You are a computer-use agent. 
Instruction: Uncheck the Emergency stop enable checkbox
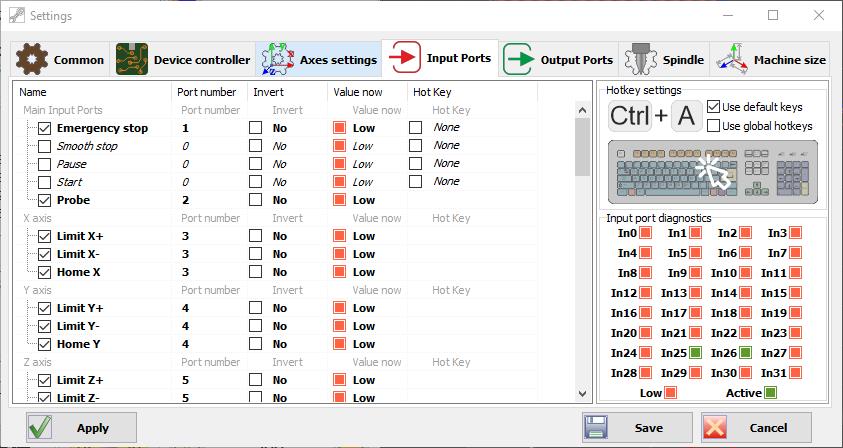coord(45,128)
